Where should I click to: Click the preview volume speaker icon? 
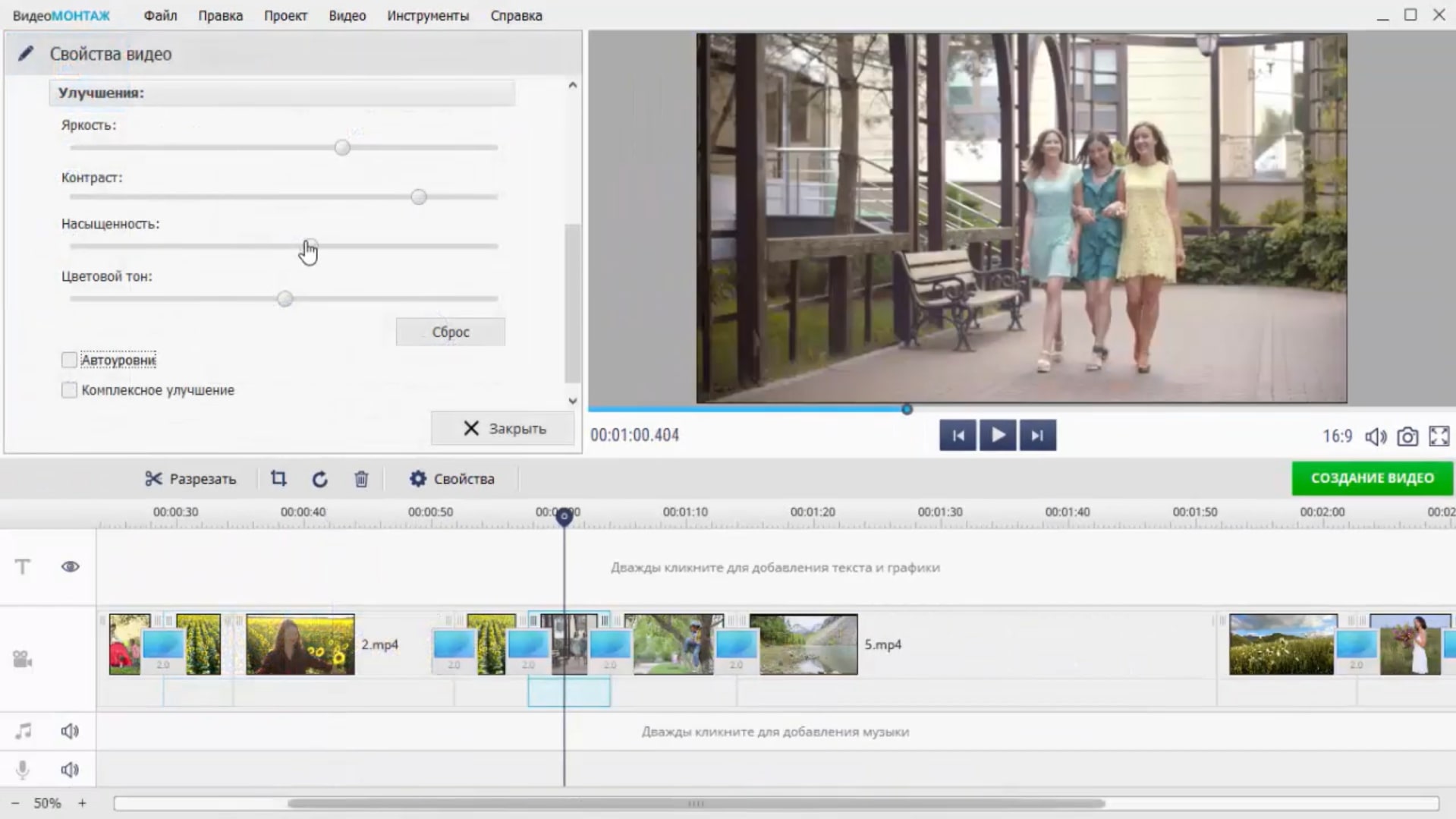1375,436
